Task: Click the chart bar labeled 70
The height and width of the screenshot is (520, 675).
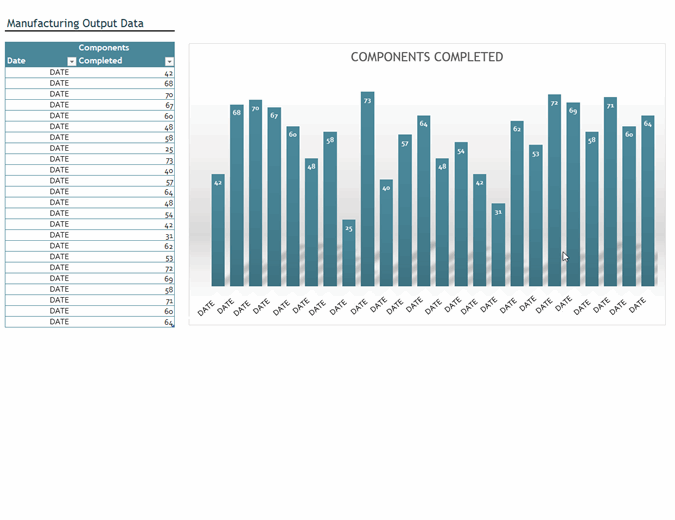Action: pyautogui.click(x=255, y=193)
